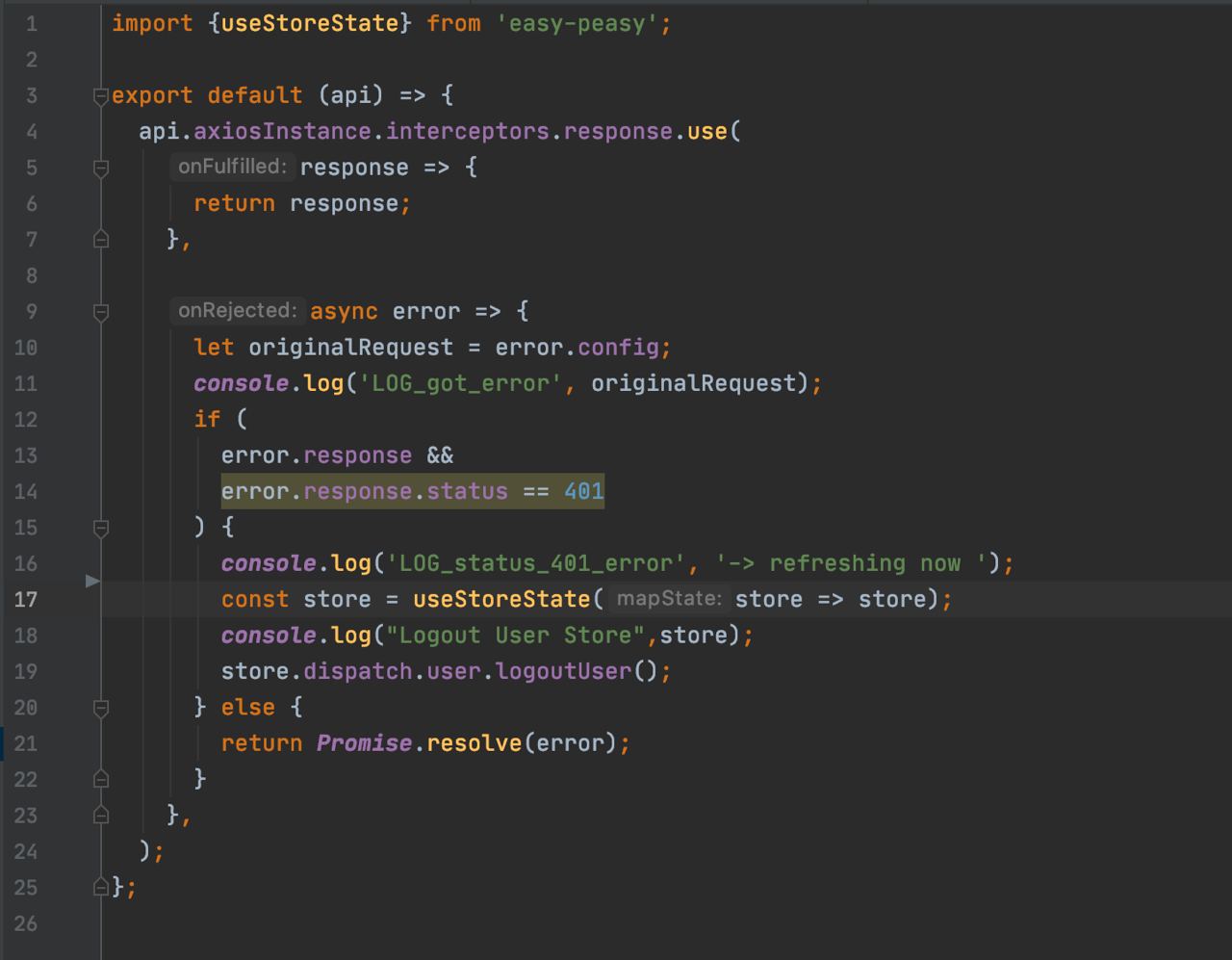Image resolution: width=1232 pixels, height=960 pixels.
Task: Click the (api) parameter on line 3
Action: (350, 95)
